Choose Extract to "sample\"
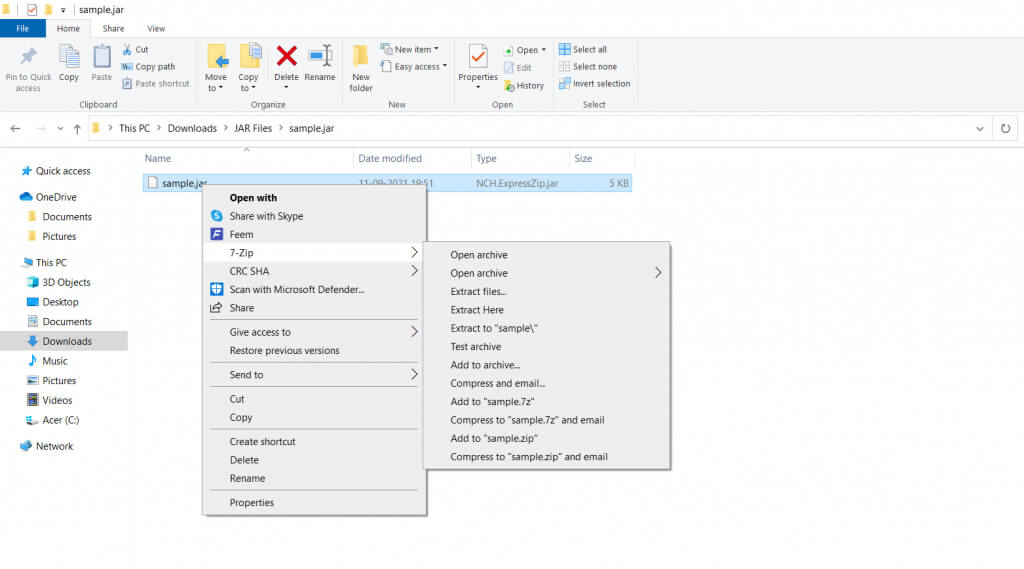Viewport: 1024px width, 569px height. (x=546, y=328)
